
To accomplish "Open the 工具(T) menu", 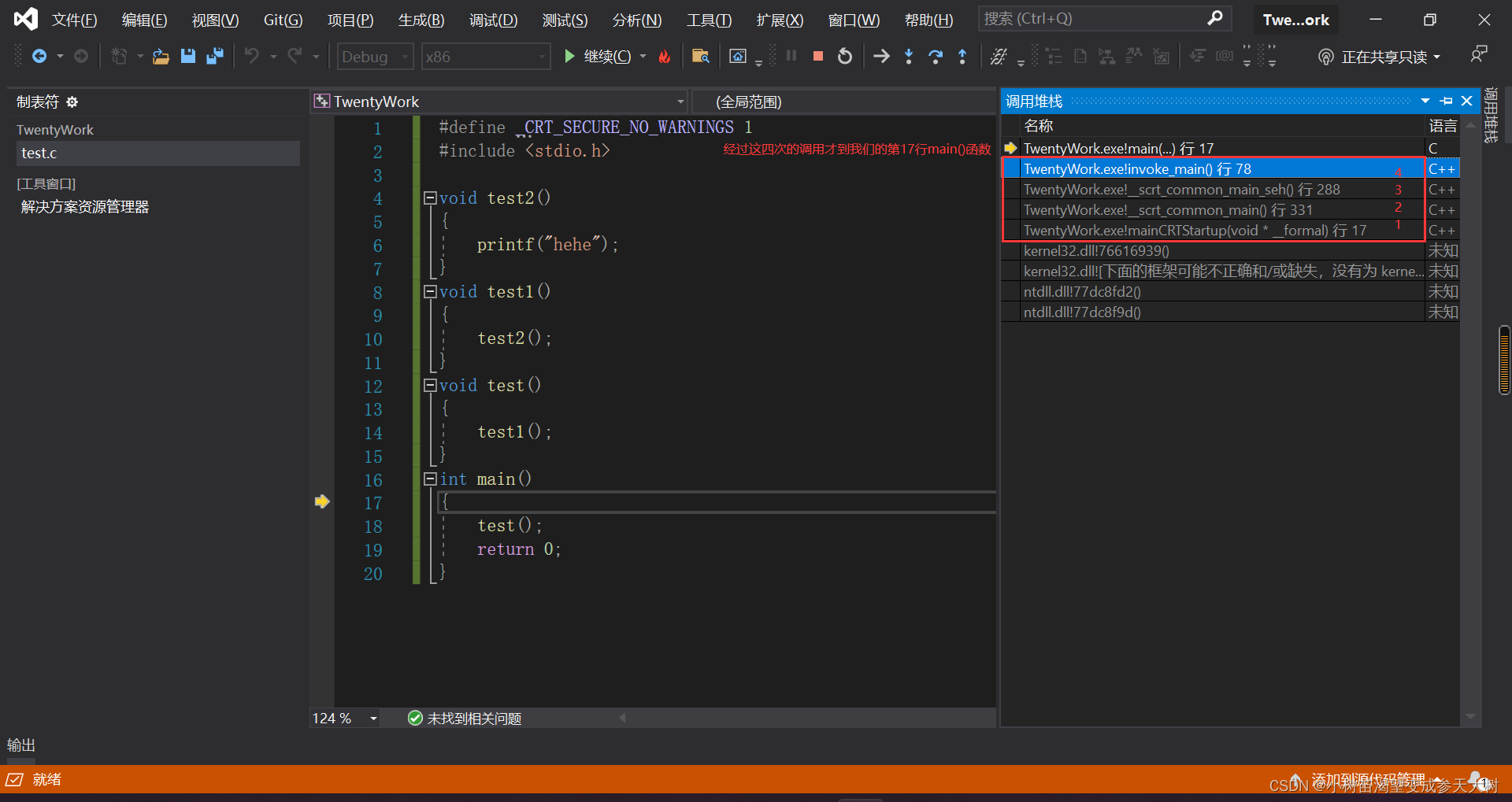I will [710, 20].
